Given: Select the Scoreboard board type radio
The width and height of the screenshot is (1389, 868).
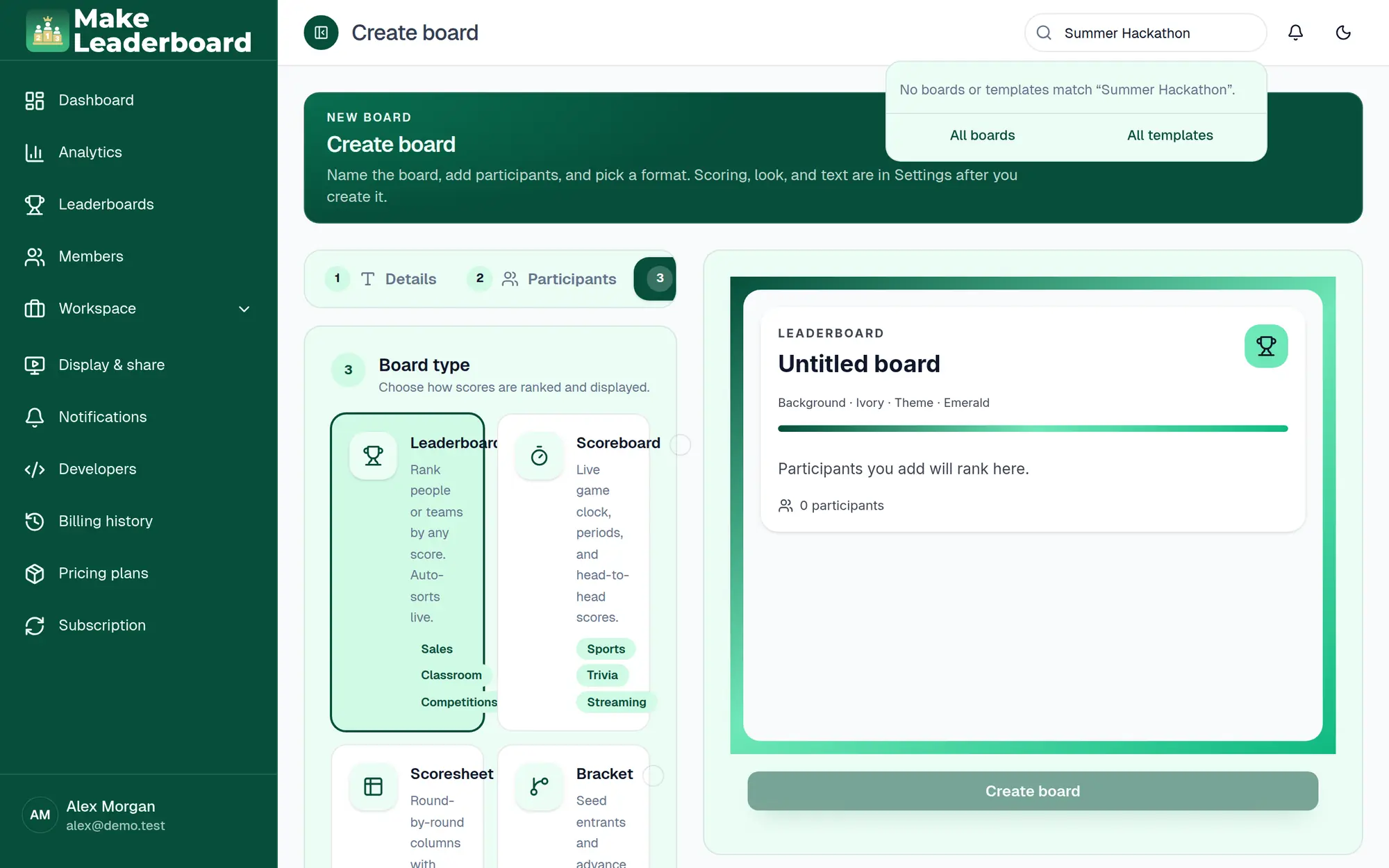Looking at the screenshot, I should 681,444.
